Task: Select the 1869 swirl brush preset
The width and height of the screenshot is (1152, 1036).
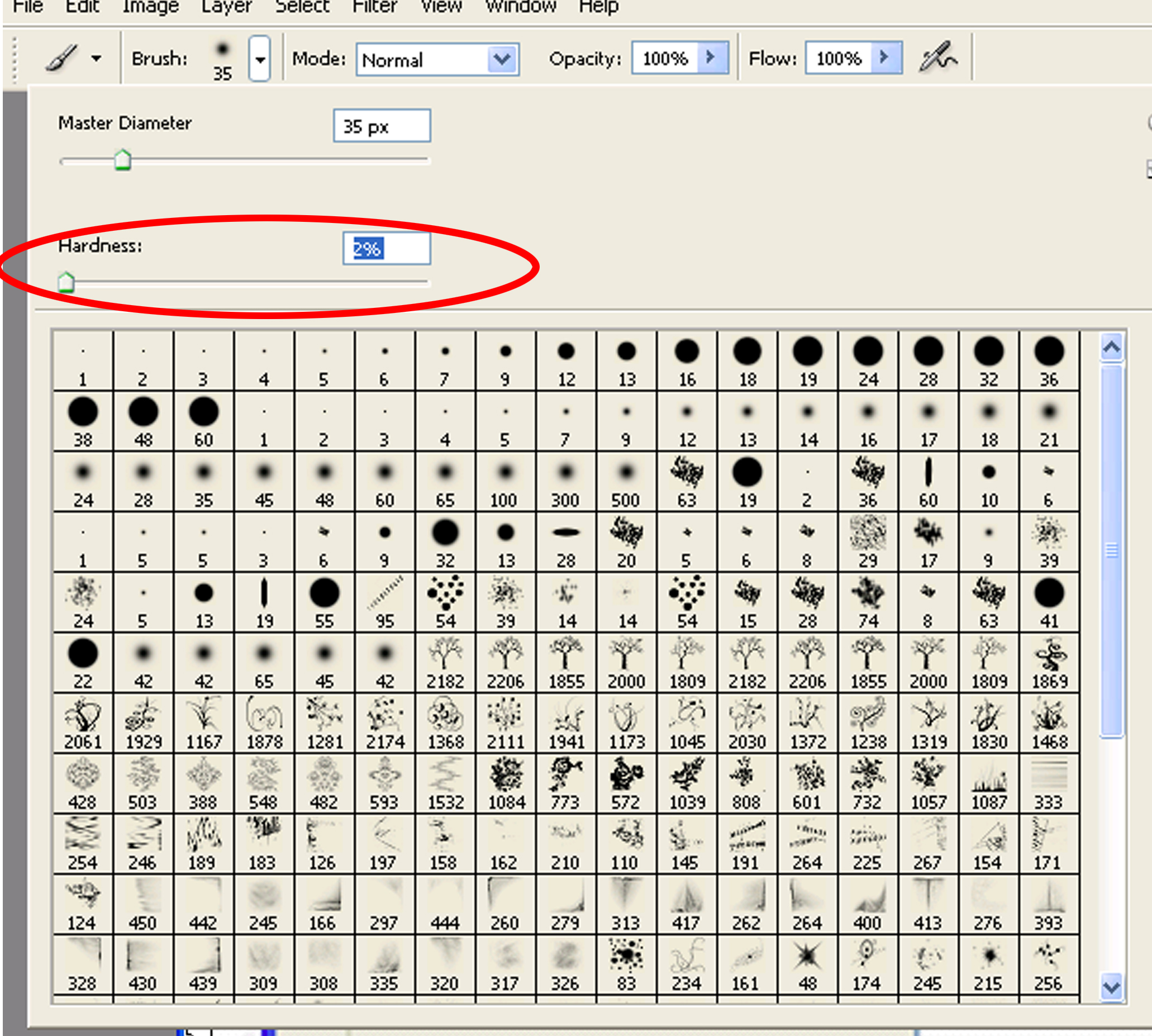Action: pyautogui.click(x=1049, y=662)
